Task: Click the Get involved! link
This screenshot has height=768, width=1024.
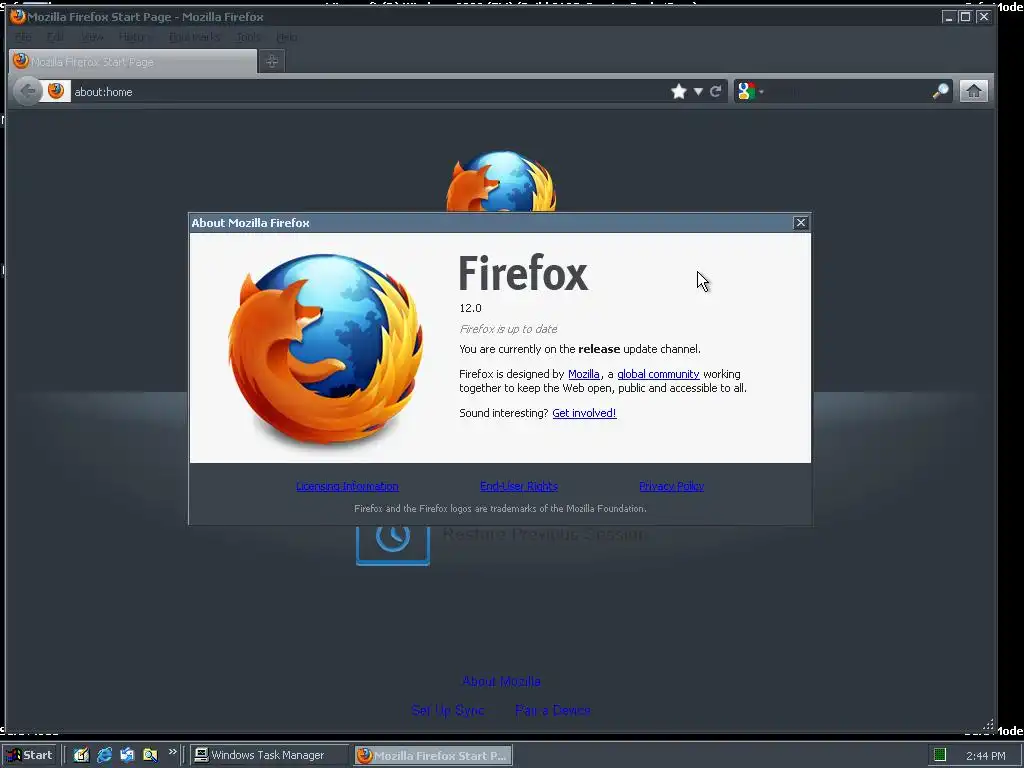Action: 584,413
